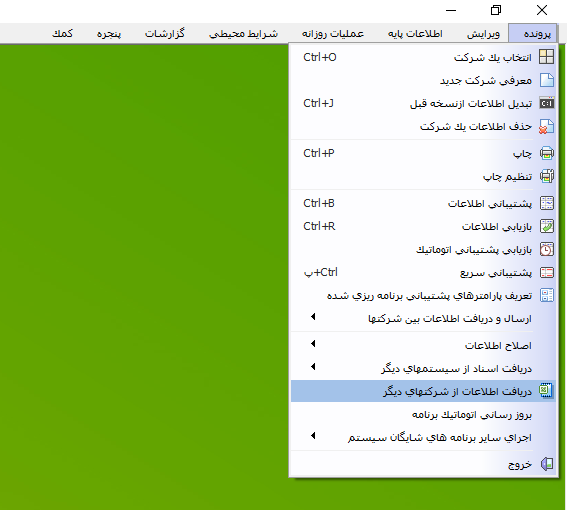This screenshot has width=567, height=510.
Task: Click the print setup icon for تنظيم چاپ
Action: click(x=546, y=177)
